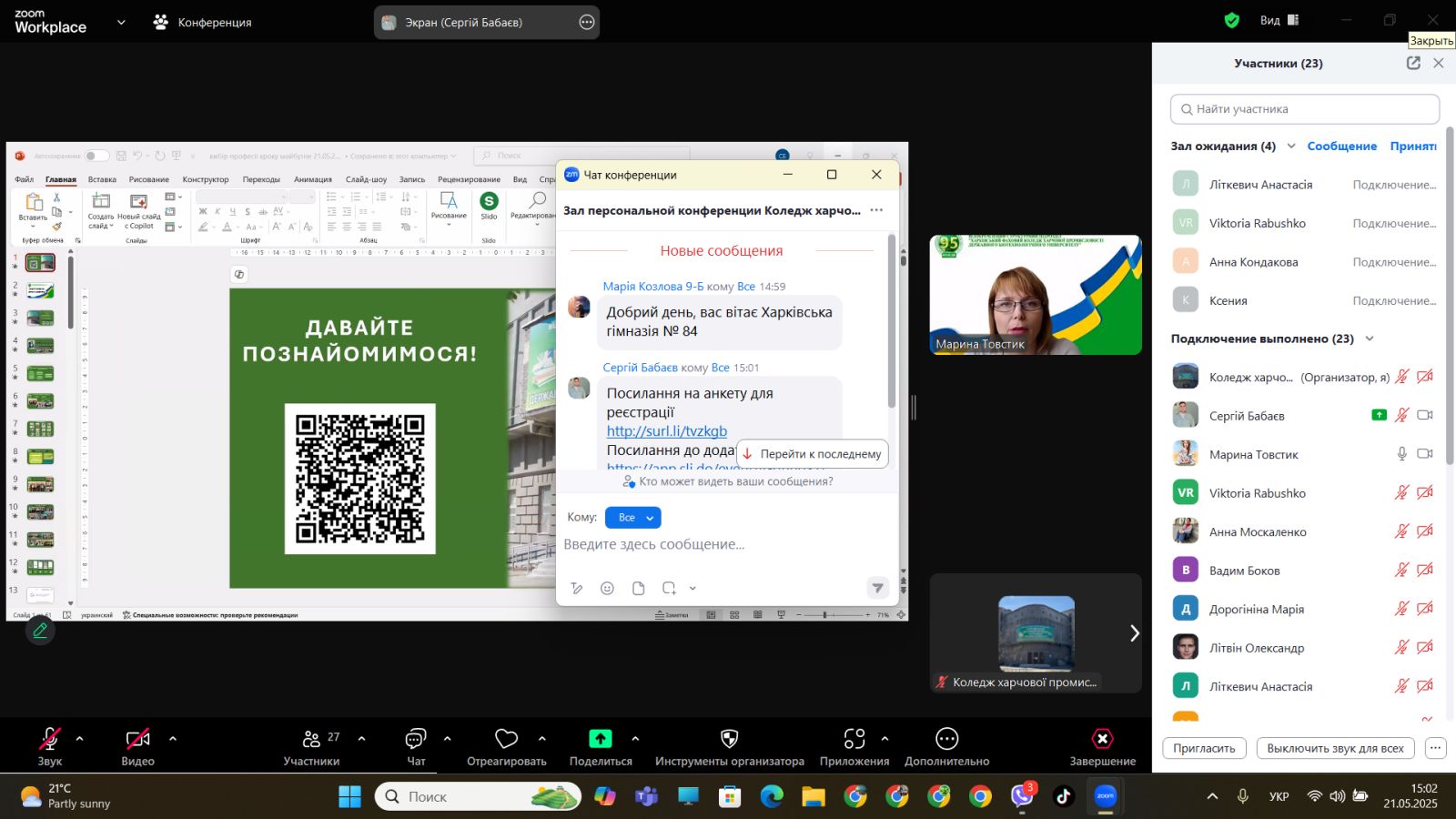Open the Вид view menu
This screenshot has width=1456, height=819.
coord(1279,20)
